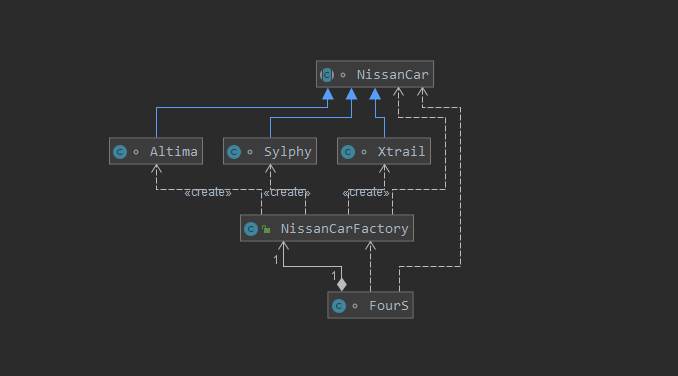Image resolution: width=678 pixels, height=376 pixels.
Task: Click the package-private dot icon on Altima
Action: click(136, 152)
